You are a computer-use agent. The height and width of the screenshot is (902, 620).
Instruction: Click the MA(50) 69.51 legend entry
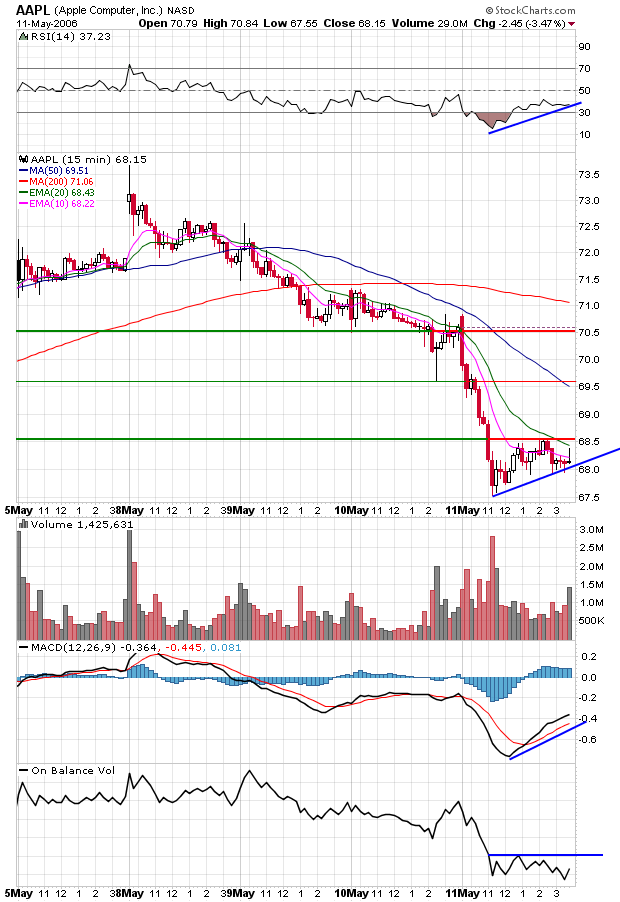click(59, 171)
